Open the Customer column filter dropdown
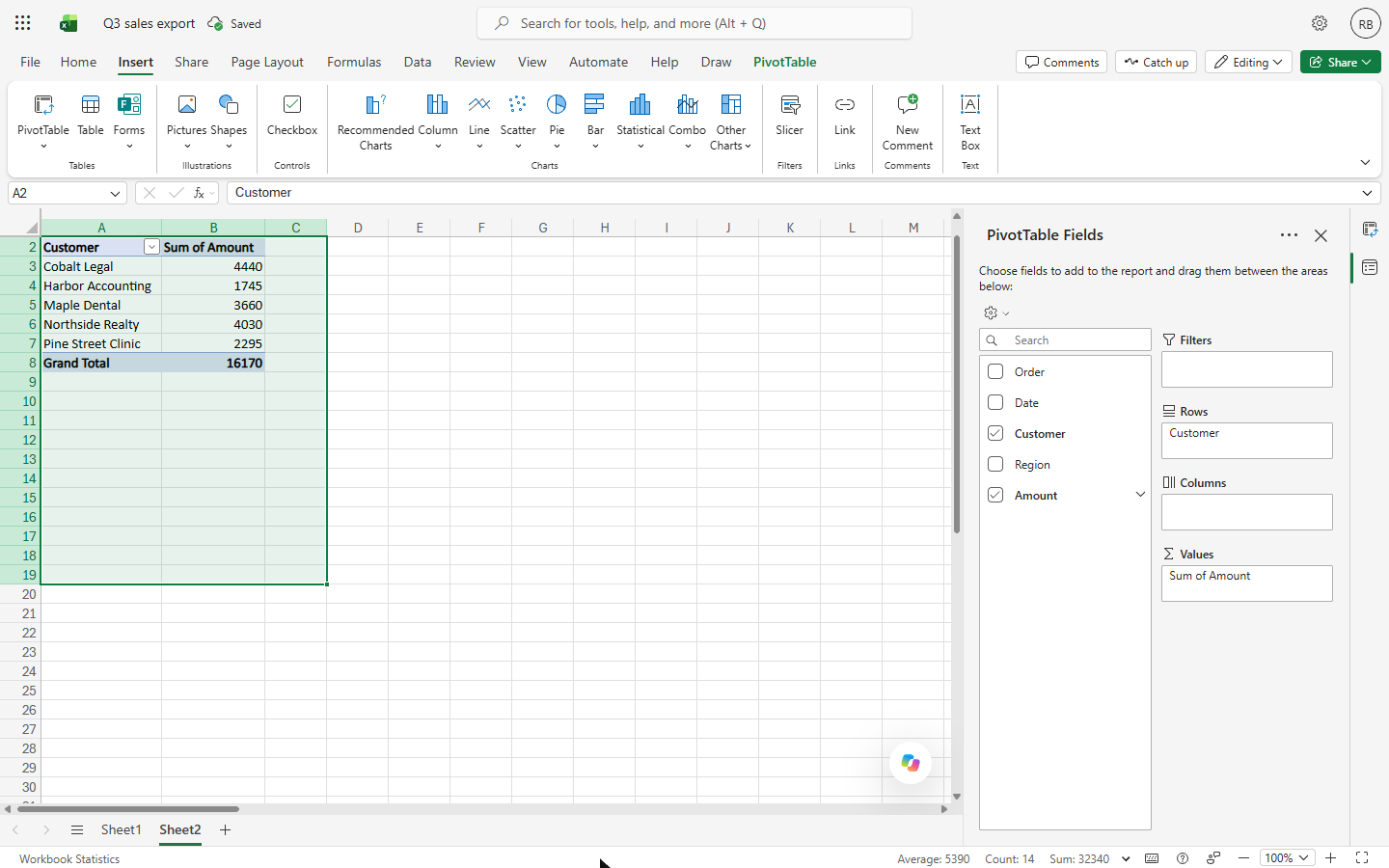The height and width of the screenshot is (868, 1389). 151,247
